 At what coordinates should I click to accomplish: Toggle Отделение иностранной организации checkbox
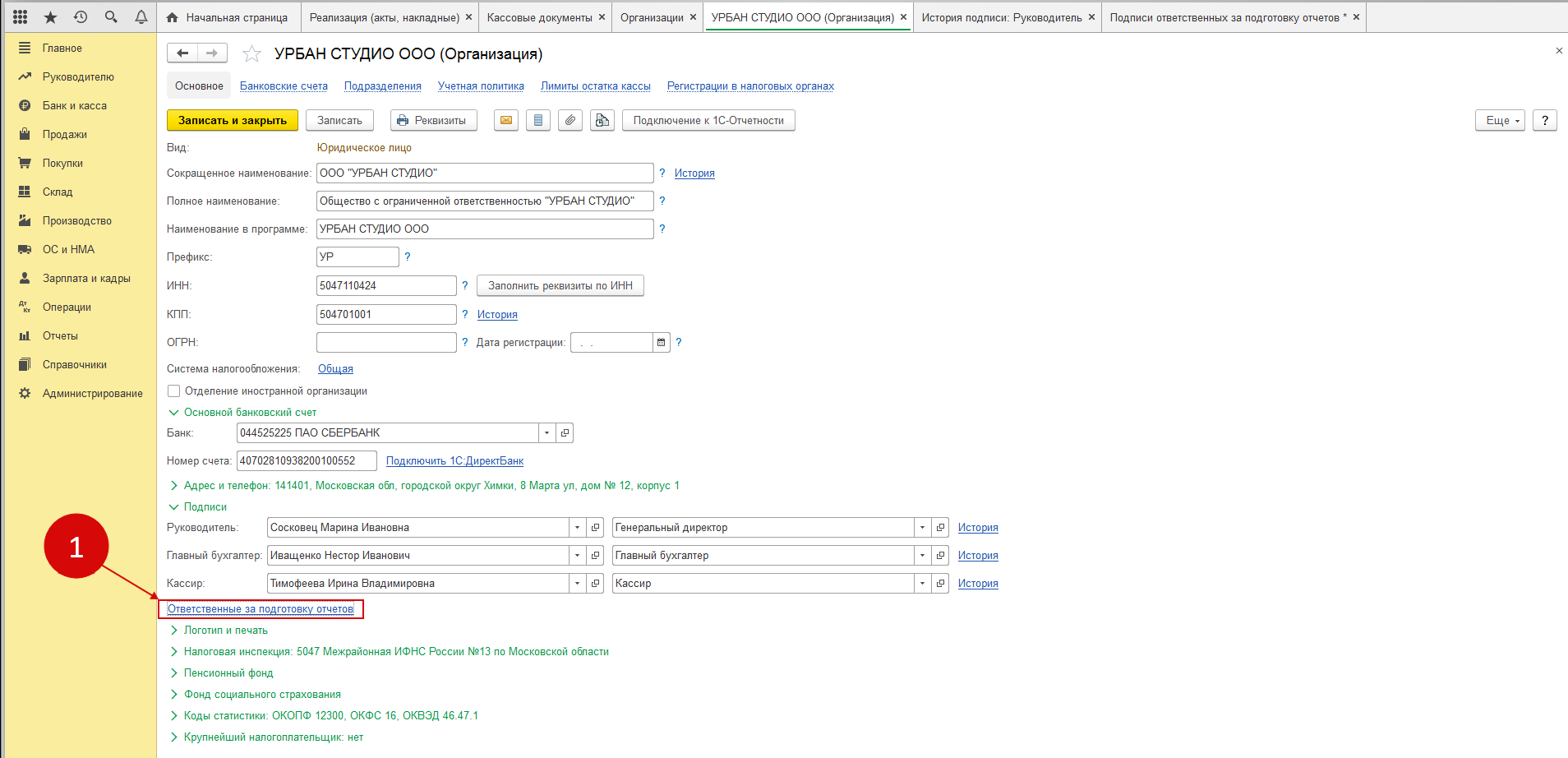(x=173, y=391)
